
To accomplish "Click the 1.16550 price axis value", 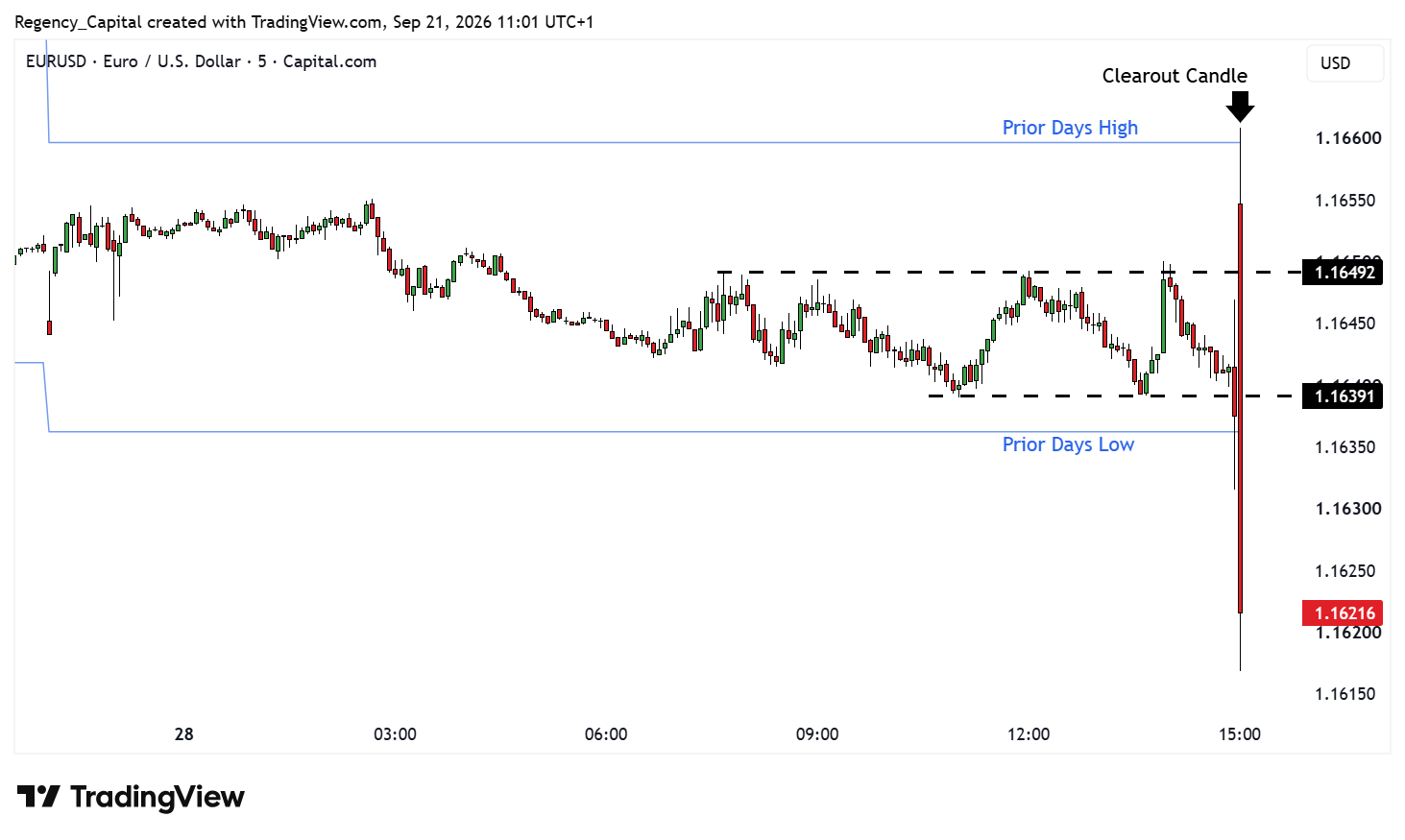I will pyautogui.click(x=1345, y=201).
